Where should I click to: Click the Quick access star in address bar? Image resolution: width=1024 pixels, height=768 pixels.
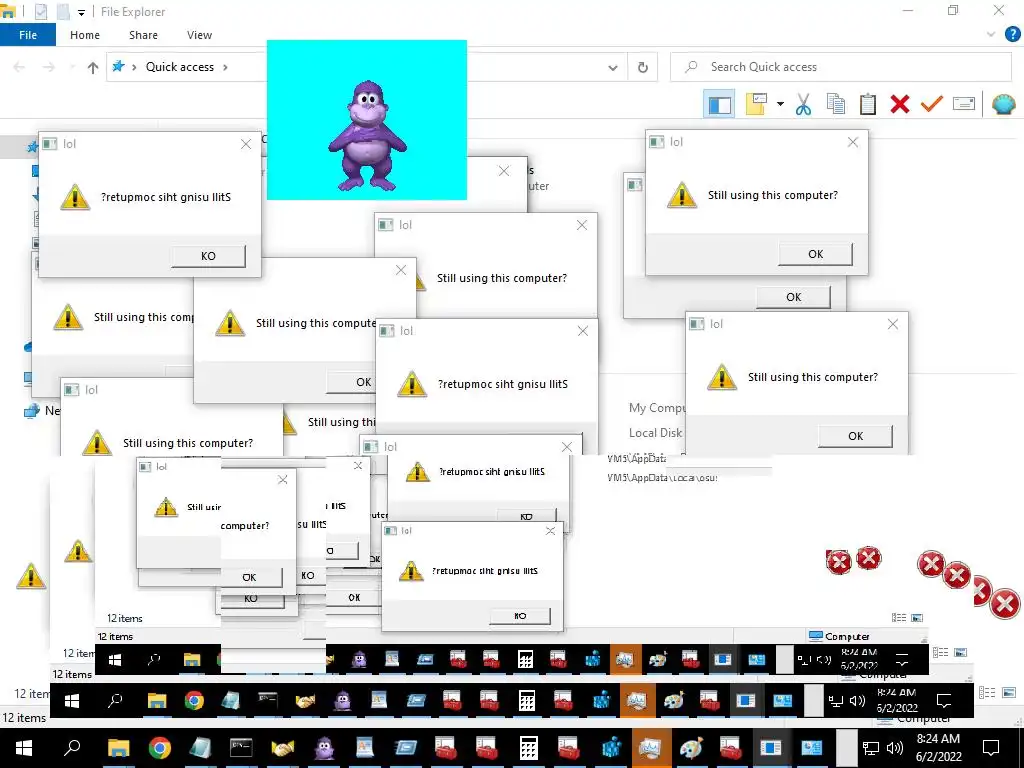coord(118,67)
